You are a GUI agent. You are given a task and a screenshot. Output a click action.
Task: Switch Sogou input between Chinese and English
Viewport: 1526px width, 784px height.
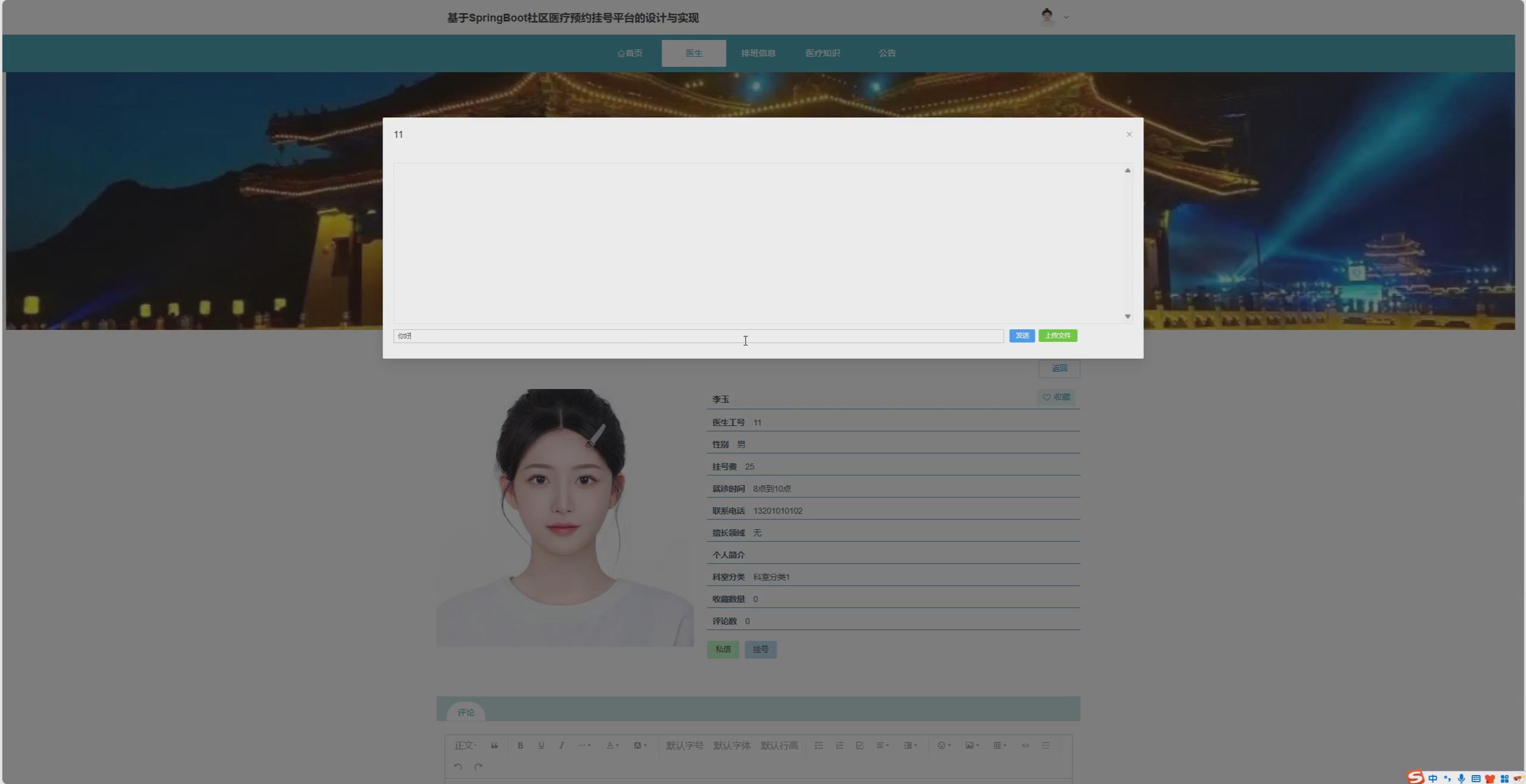point(1433,777)
